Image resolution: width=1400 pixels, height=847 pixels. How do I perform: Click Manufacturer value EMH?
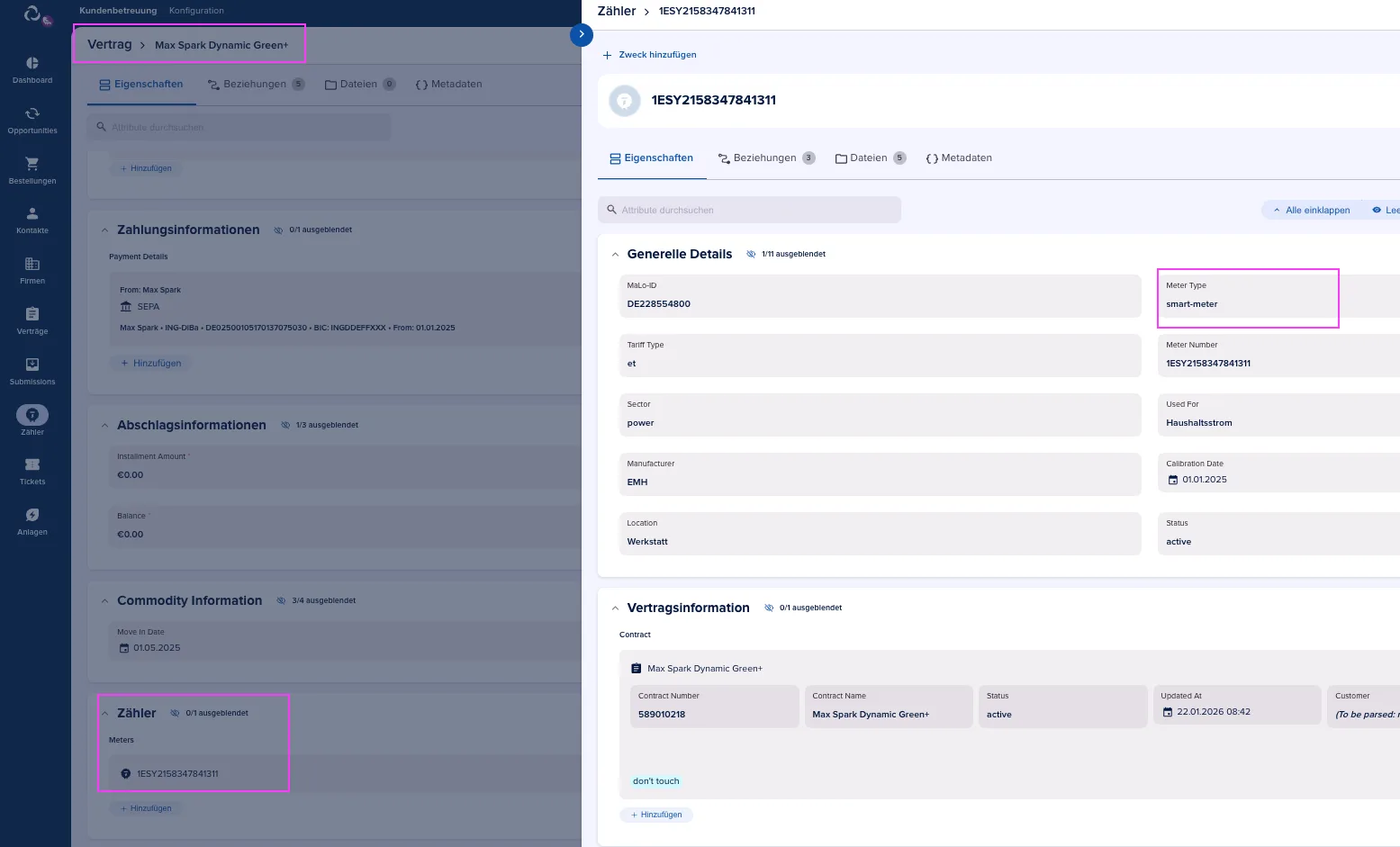[637, 482]
